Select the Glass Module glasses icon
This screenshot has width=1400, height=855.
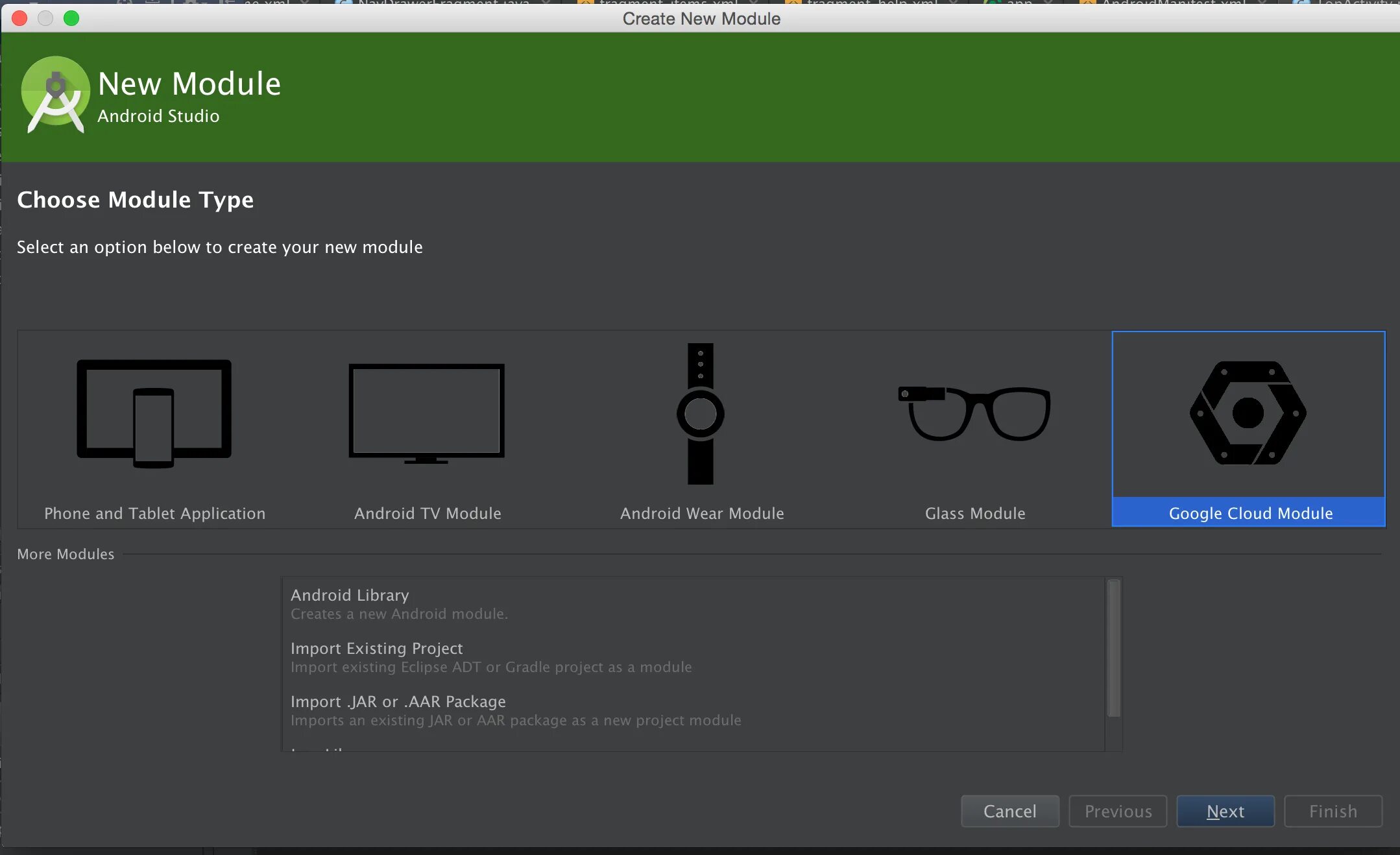974,413
